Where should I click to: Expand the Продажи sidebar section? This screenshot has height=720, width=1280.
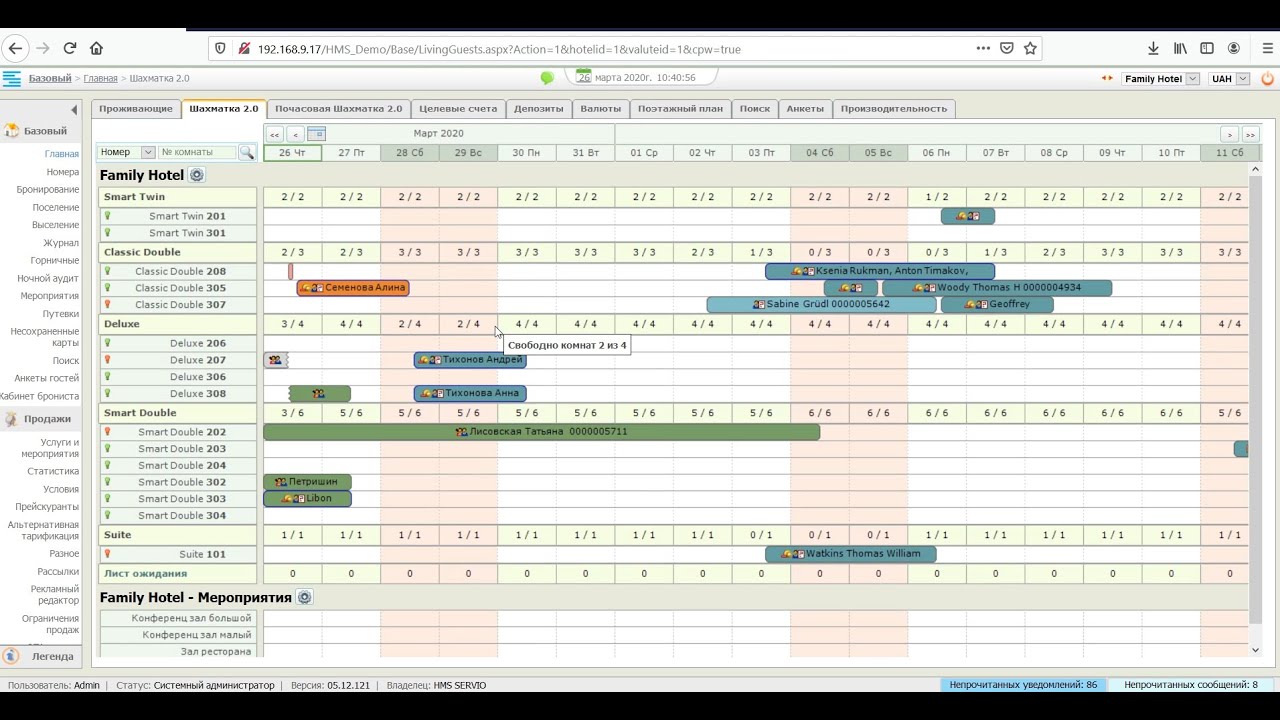40,419
